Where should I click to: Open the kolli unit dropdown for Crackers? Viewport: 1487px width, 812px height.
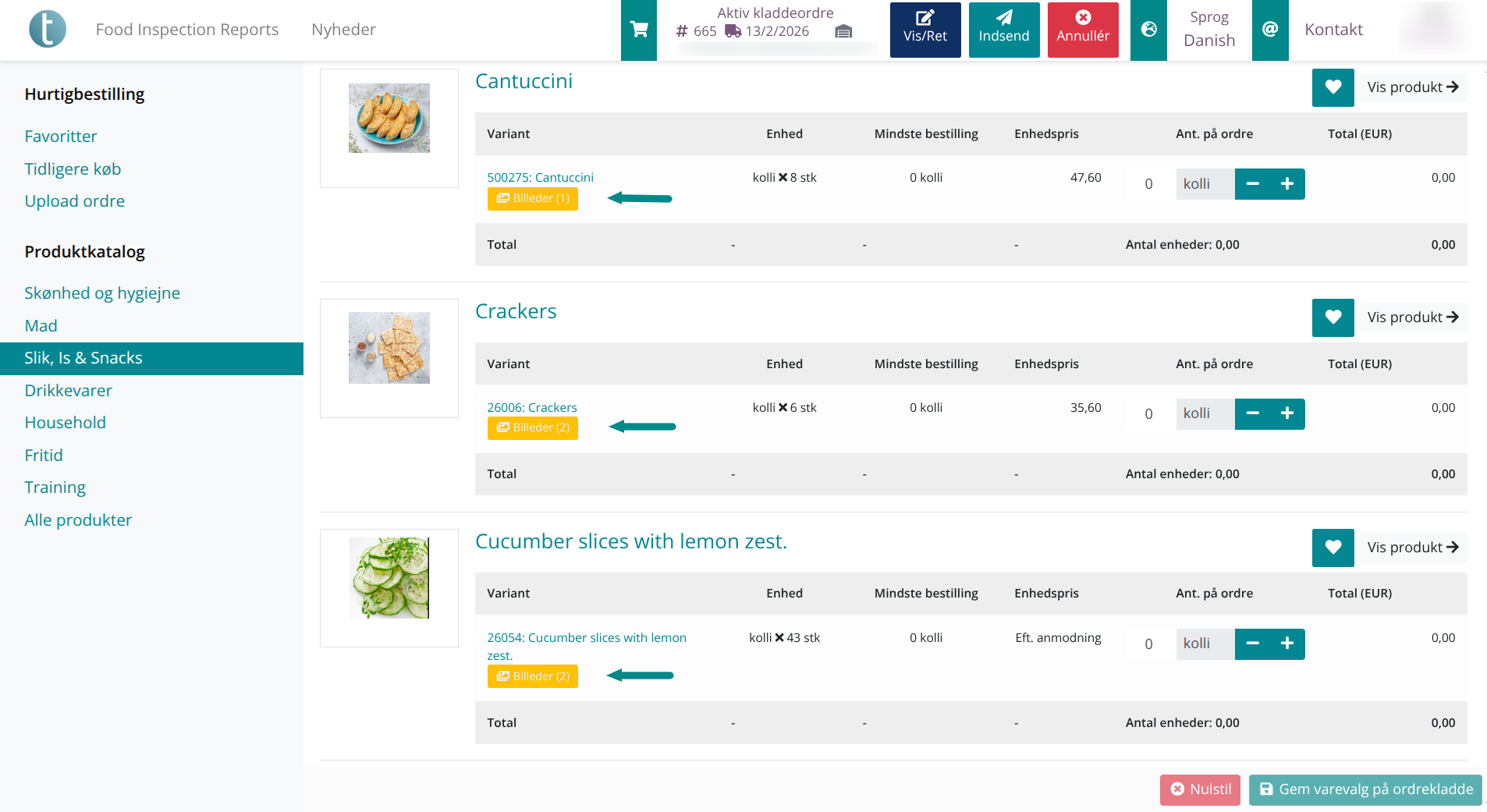[1204, 413]
